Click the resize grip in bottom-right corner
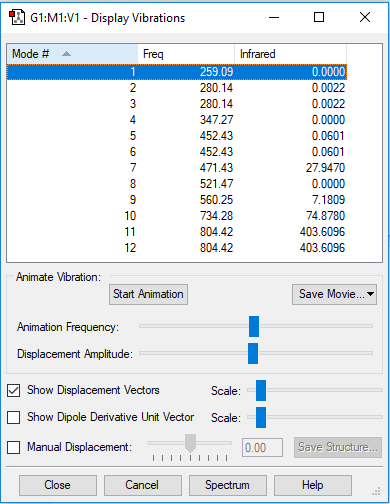This screenshot has width=390, height=504. click(376, 491)
